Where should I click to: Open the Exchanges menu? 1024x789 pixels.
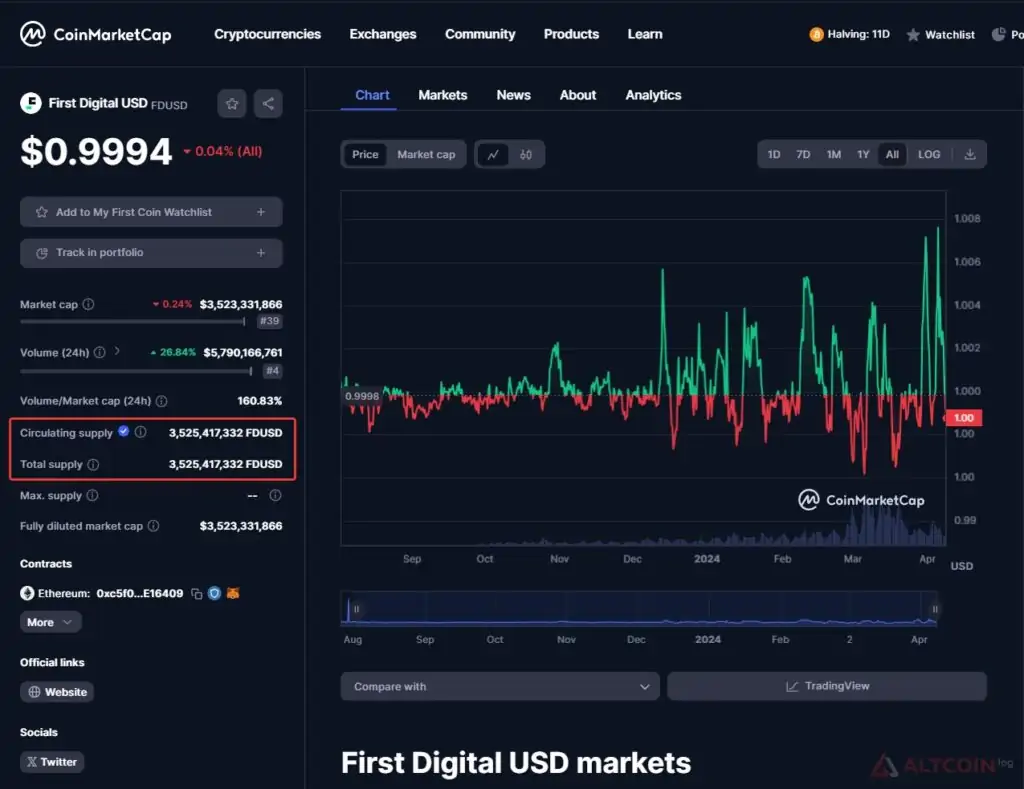click(383, 34)
